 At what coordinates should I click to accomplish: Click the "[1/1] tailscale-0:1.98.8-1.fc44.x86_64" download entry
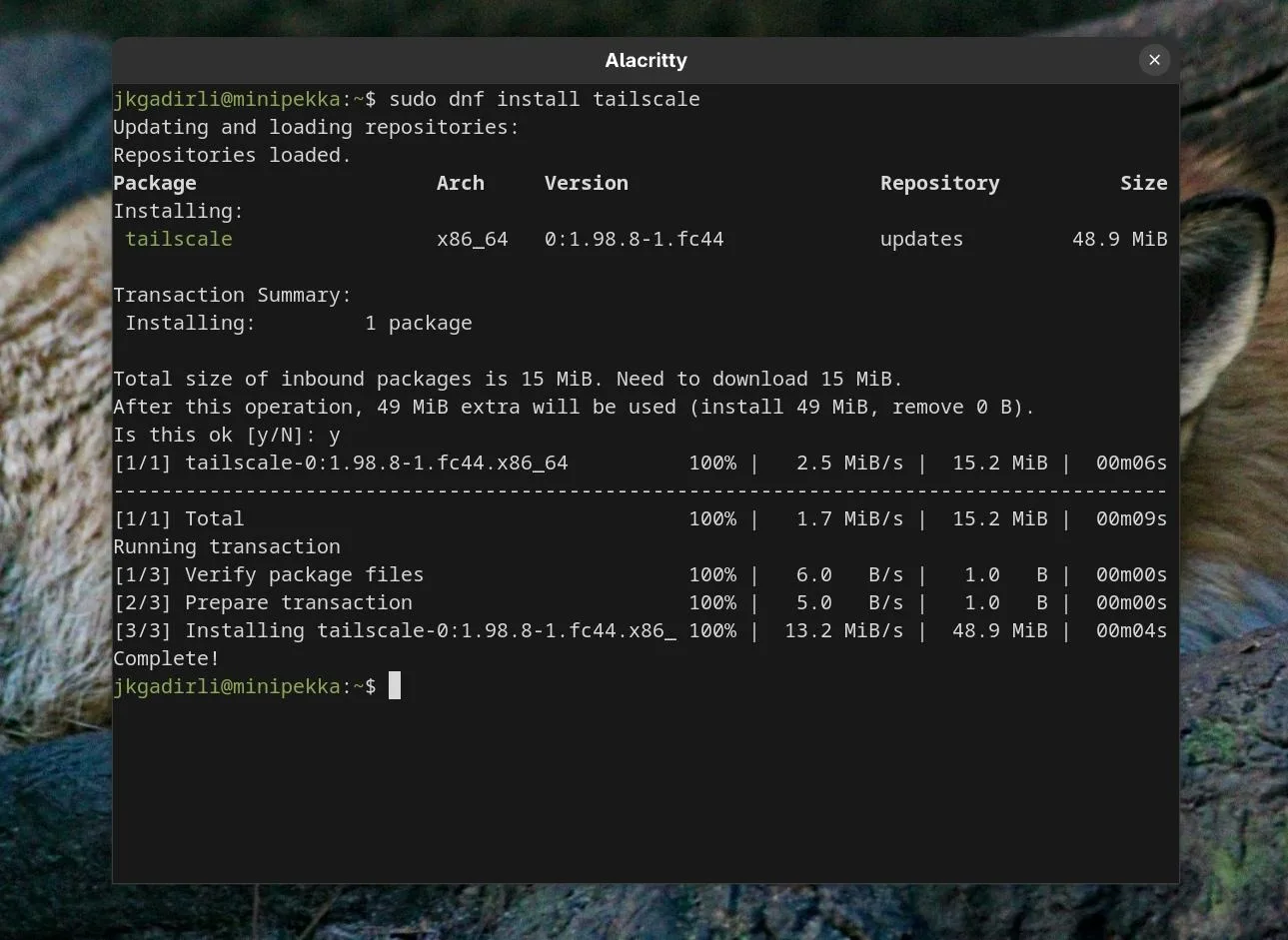coord(341,463)
